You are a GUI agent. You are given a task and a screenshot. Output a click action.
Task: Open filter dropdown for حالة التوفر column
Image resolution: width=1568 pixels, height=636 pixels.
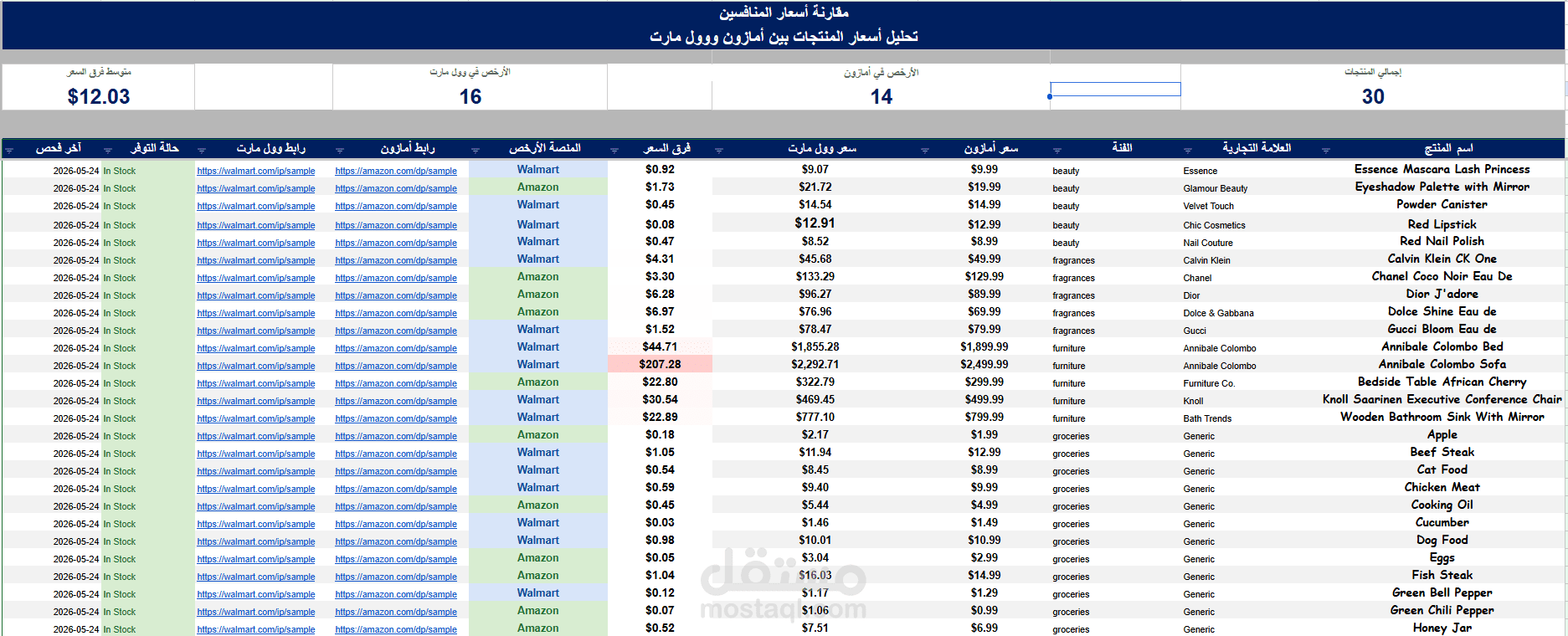click(x=108, y=151)
